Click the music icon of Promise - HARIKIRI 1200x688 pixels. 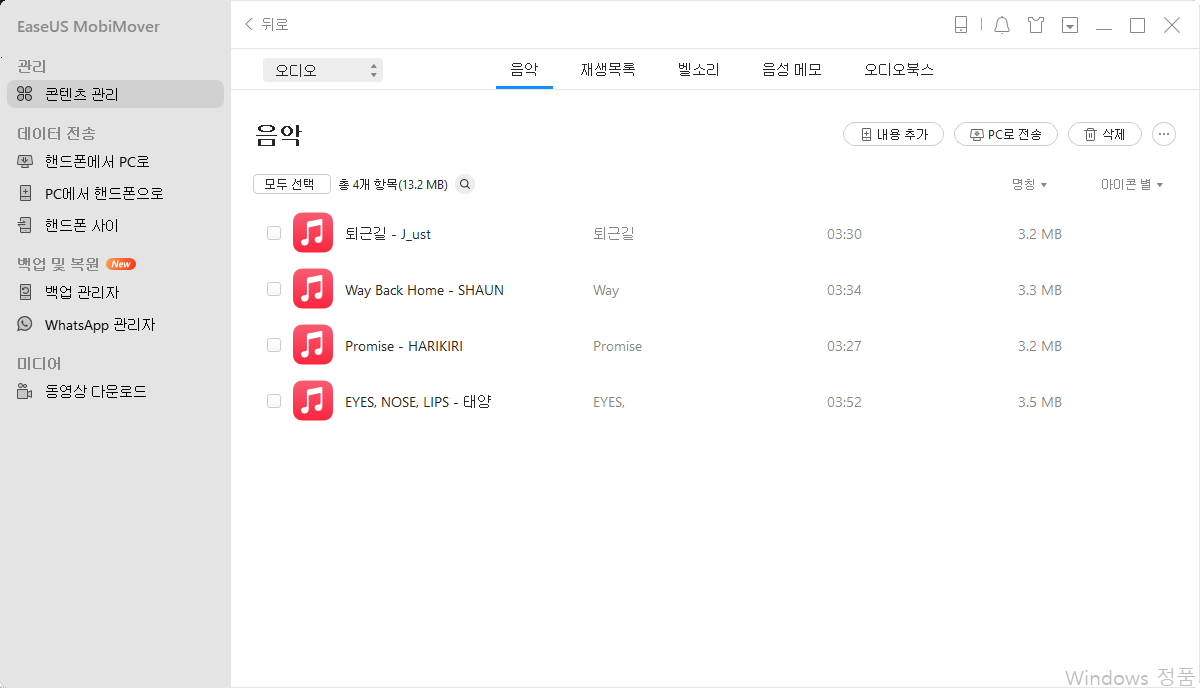313,345
